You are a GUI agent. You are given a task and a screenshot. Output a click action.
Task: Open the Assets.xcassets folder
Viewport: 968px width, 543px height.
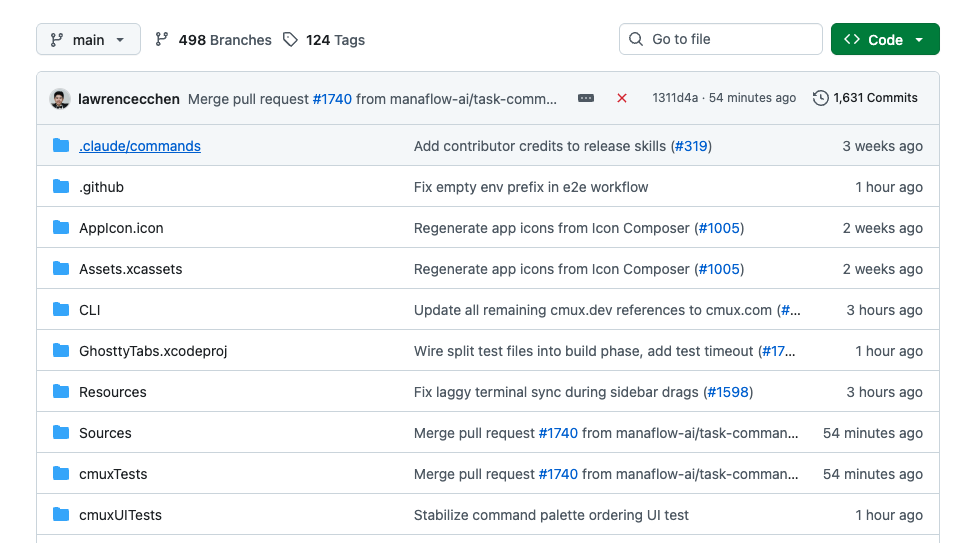click(x=130, y=269)
